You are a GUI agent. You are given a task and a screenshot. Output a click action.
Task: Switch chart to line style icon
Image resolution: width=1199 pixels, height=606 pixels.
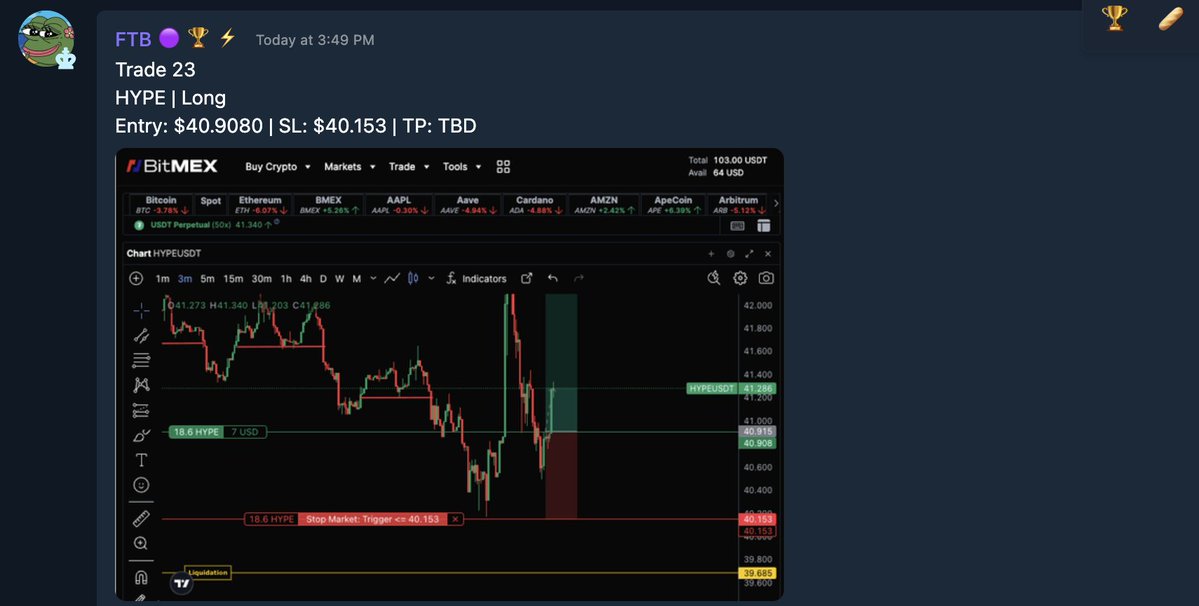tap(392, 279)
